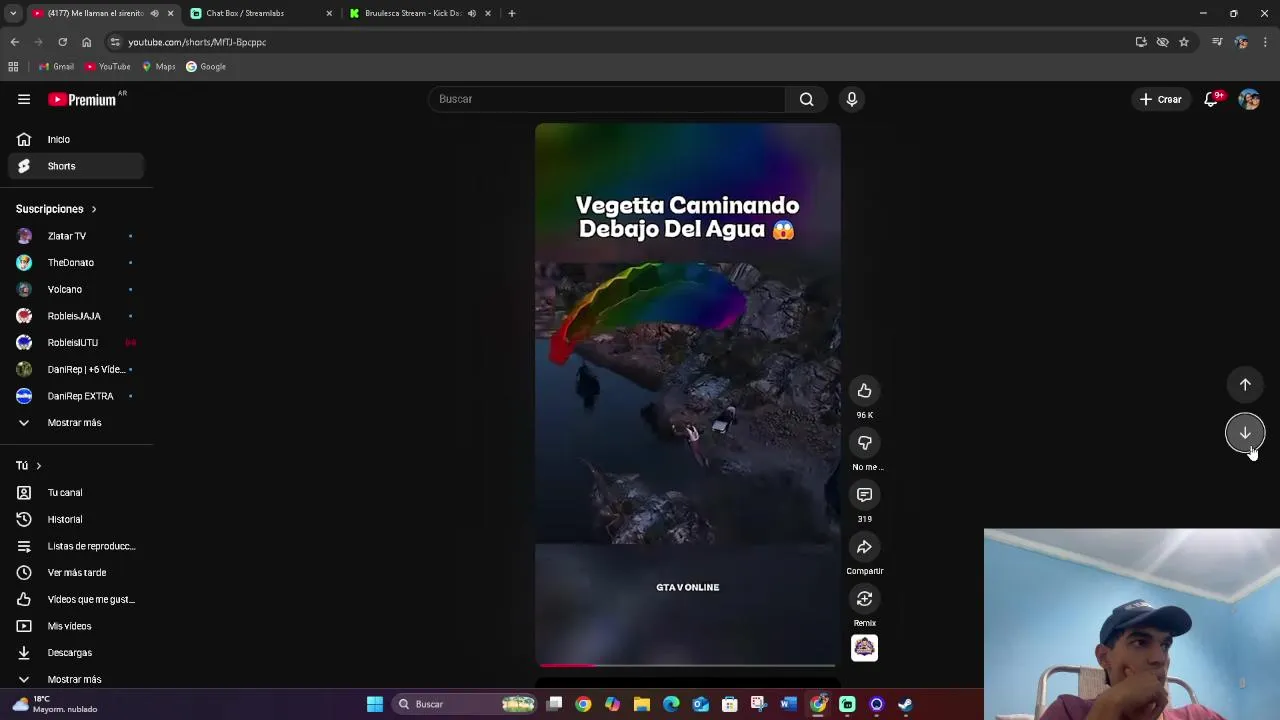1280x720 pixels.
Task: Open Zlatar TV subscription
Action: (76, 236)
